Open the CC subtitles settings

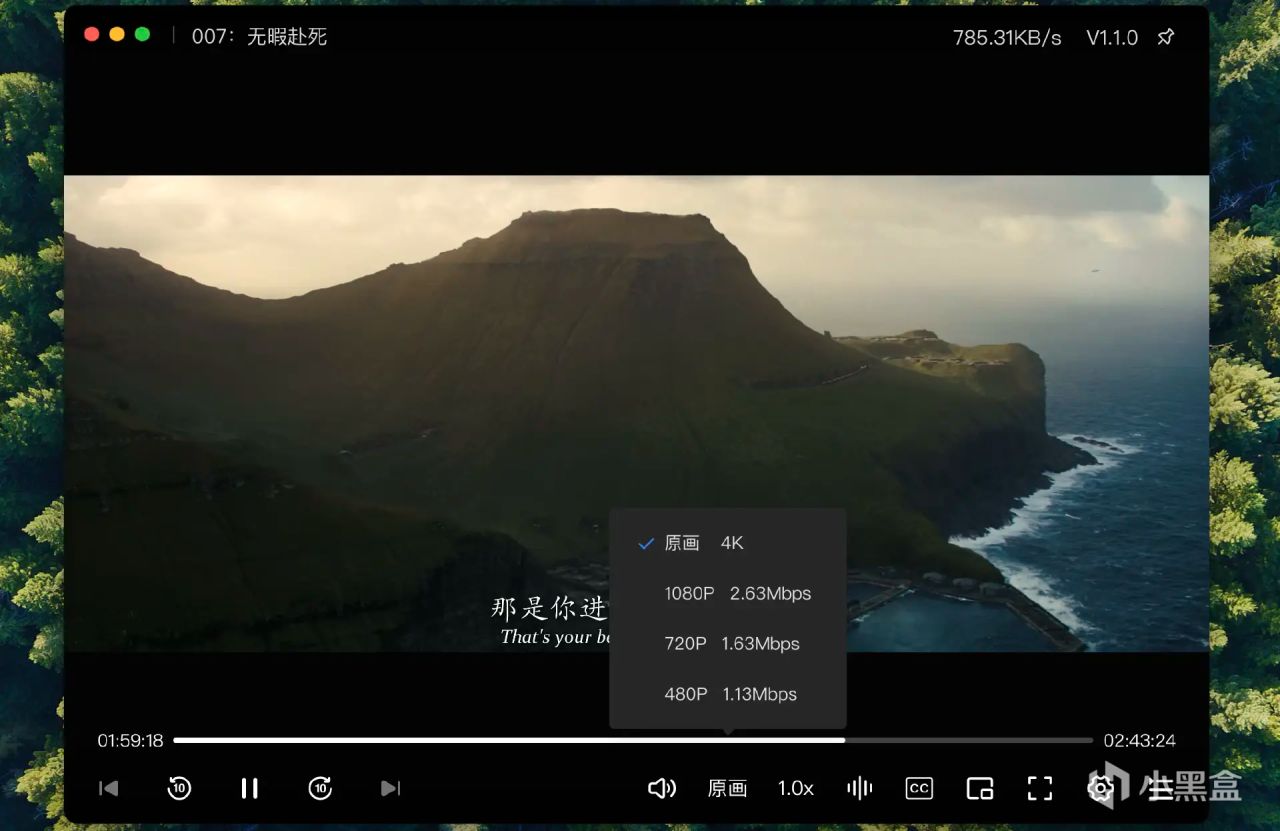[919, 788]
